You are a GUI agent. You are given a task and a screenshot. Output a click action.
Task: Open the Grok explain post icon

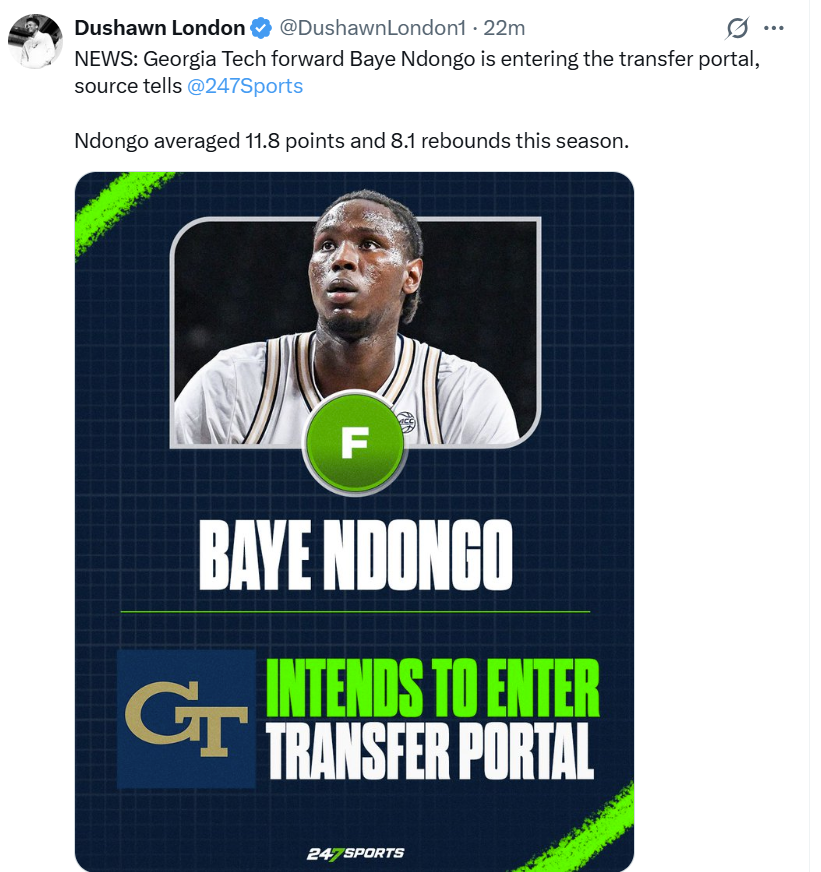(x=737, y=28)
